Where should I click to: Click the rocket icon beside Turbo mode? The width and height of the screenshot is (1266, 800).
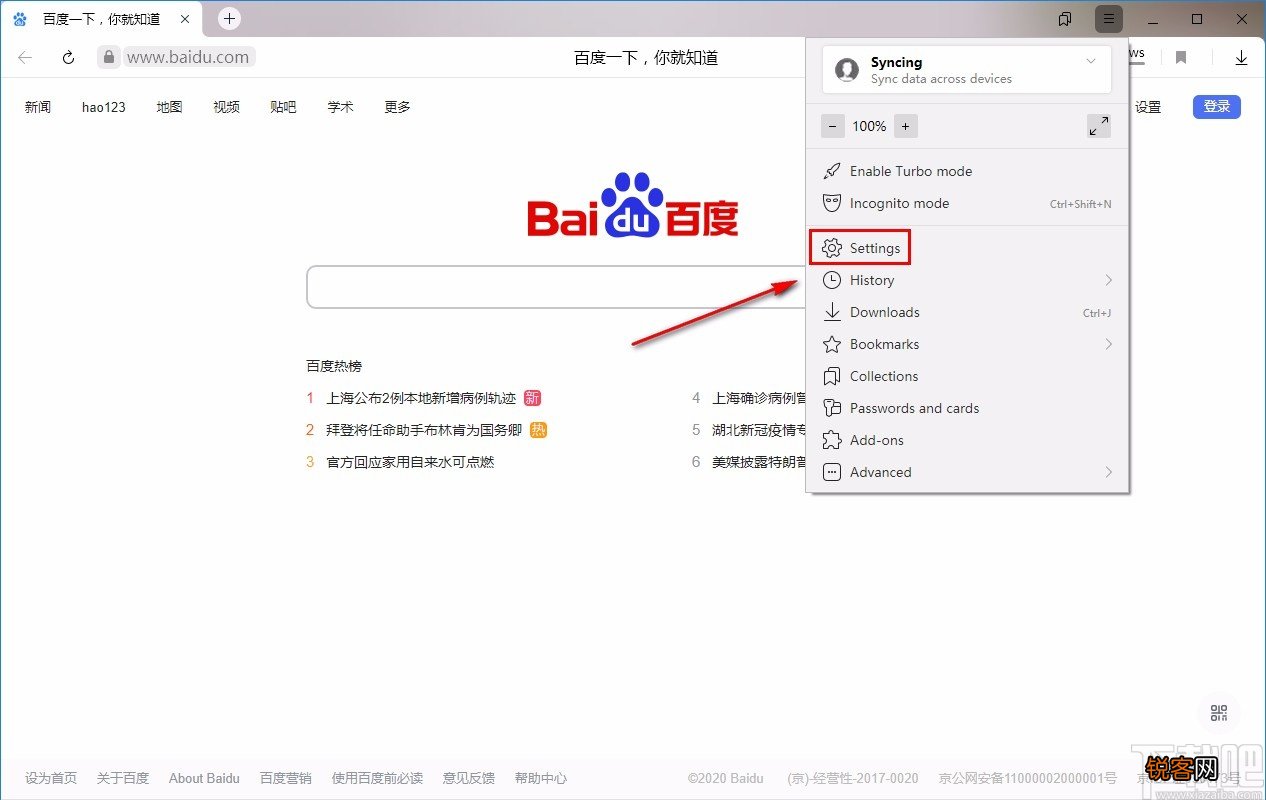coord(831,171)
